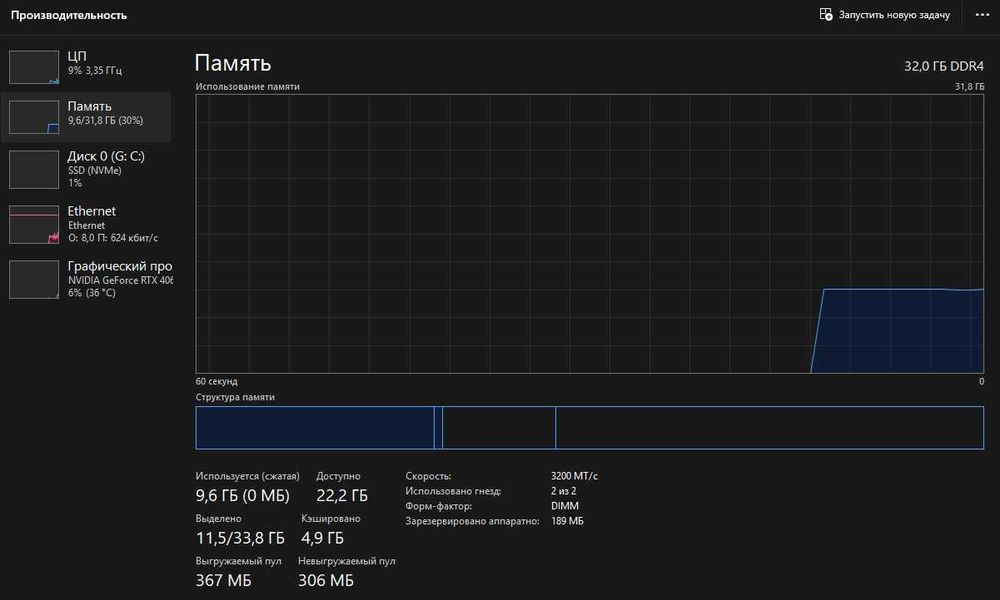The height and width of the screenshot is (600, 1000).
Task: Open the Графический про entry label
Action: pyautogui.click(x=120, y=266)
